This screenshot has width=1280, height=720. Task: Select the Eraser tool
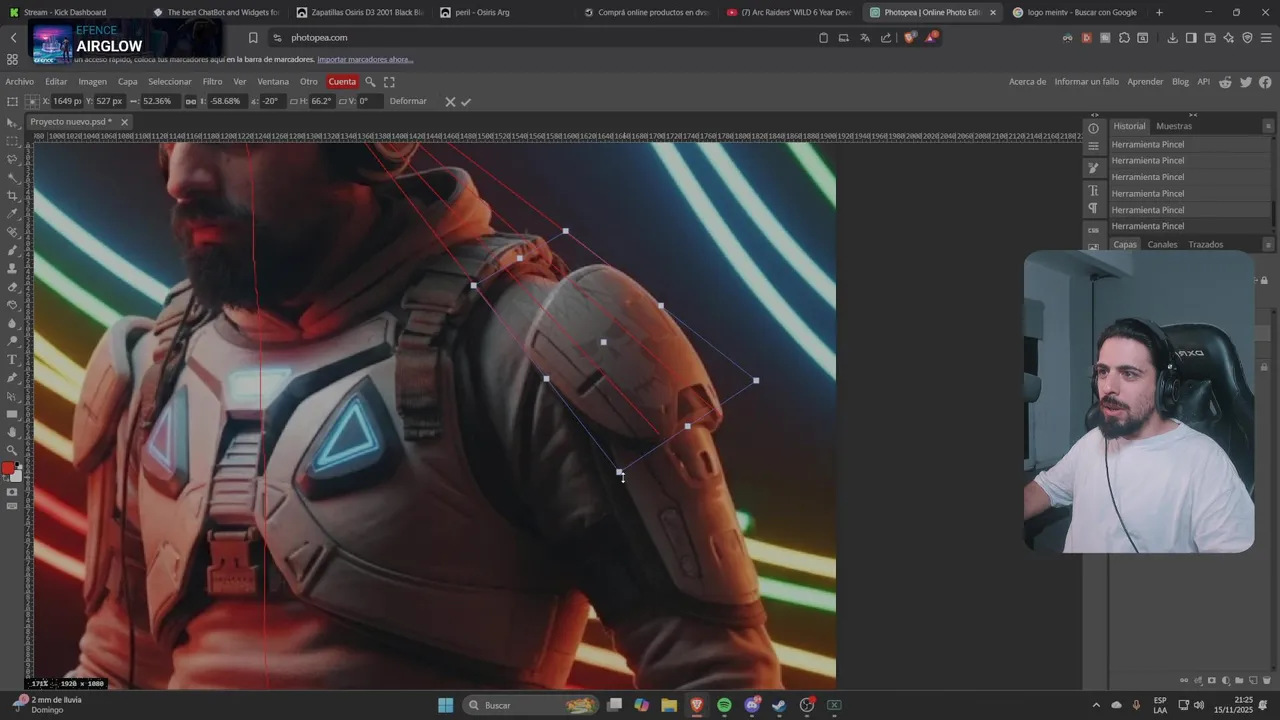(x=12, y=287)
